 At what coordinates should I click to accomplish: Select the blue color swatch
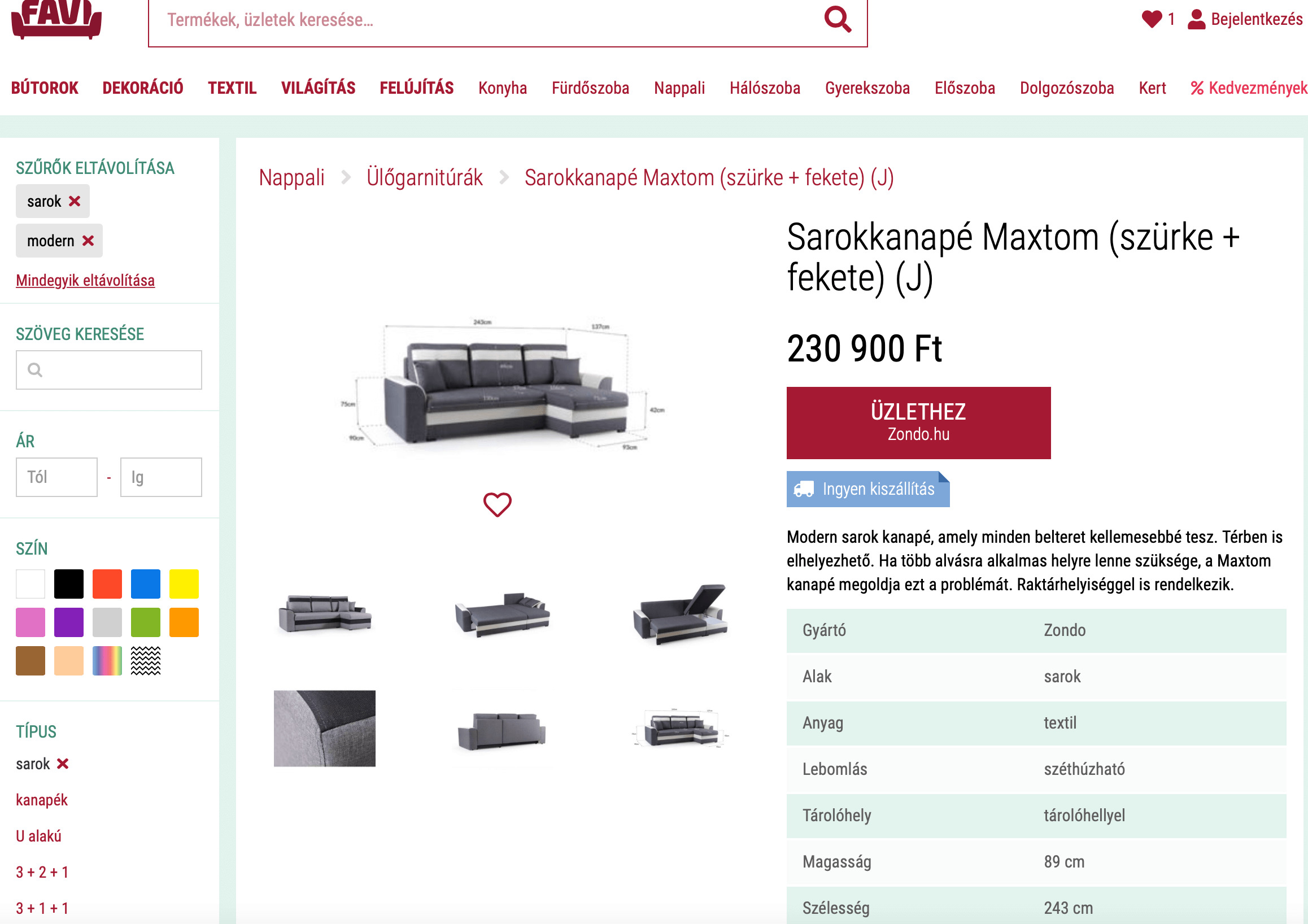(146, 583)
